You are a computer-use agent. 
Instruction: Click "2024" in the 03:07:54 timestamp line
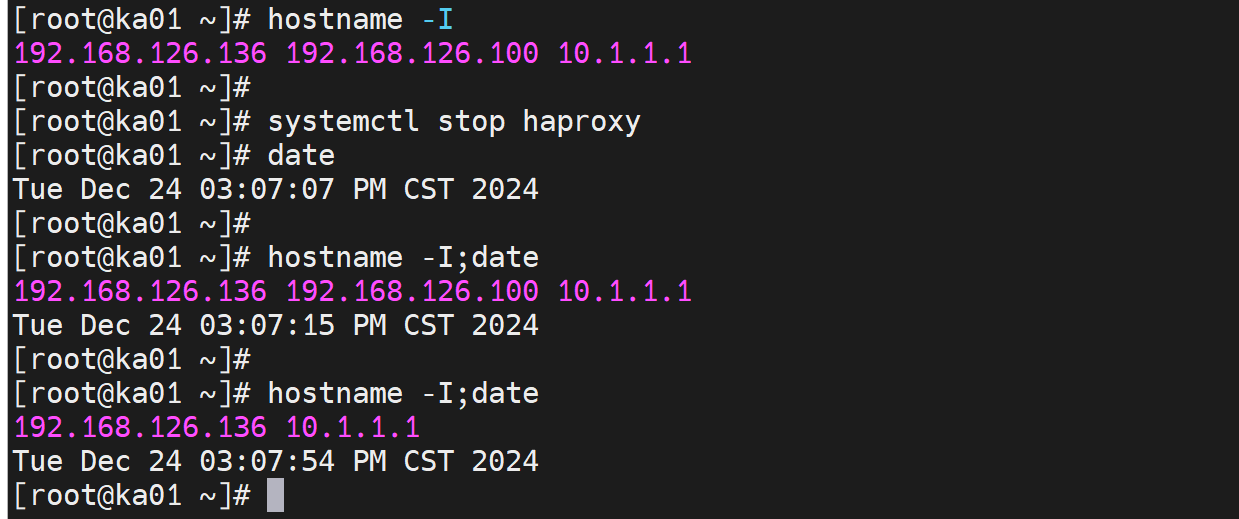505,461
